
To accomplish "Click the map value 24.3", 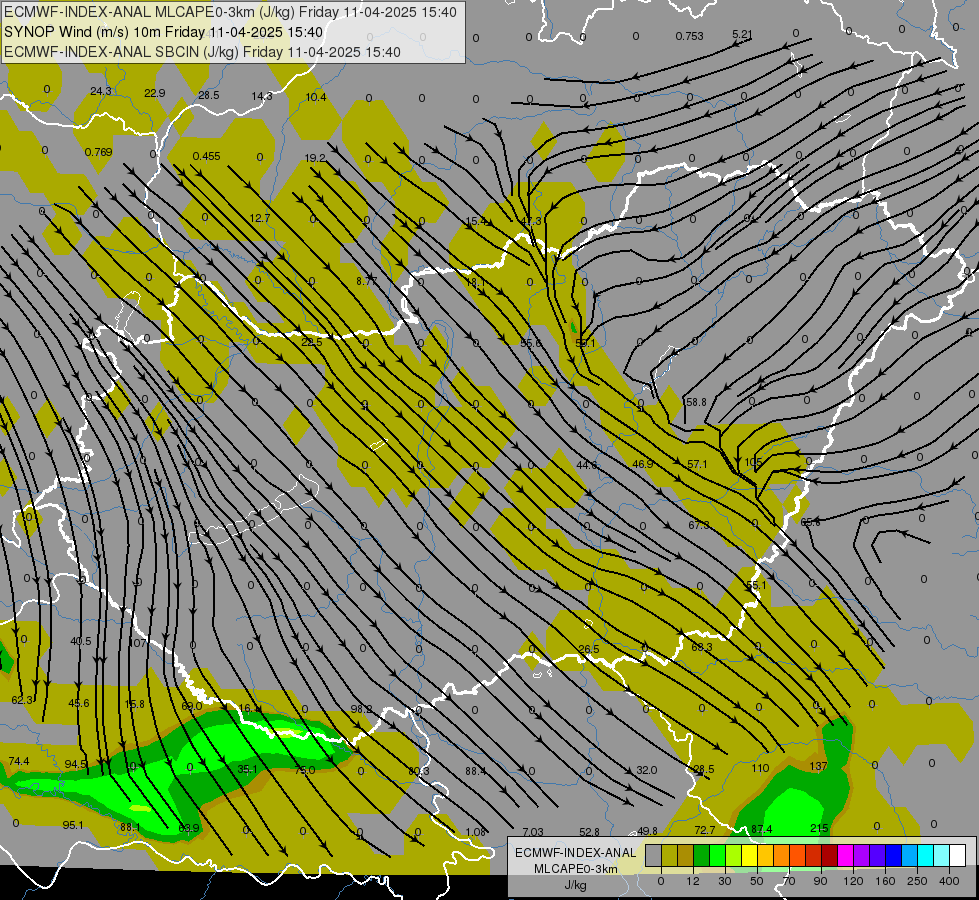I will [x=101, y=91].
